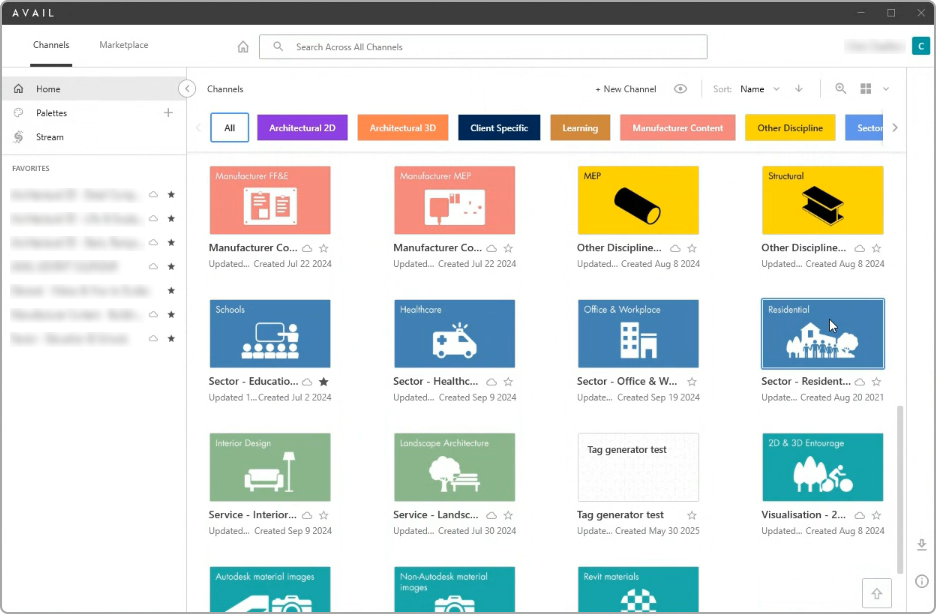
Task: Filter by the Architectural 2D tag
Action: point(302,128)
